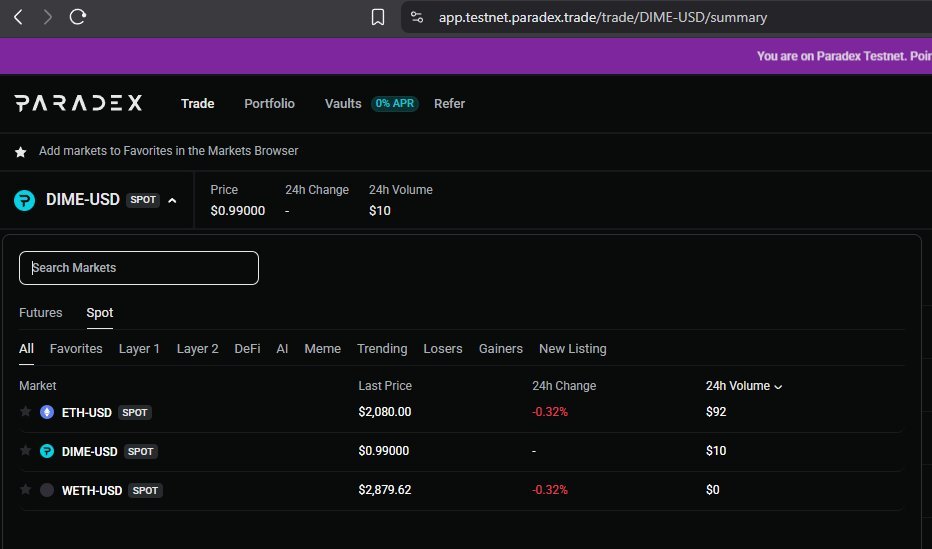Select the DIME-USD market name in list
The image size is (932, 549).
click(x=90, y=452)
